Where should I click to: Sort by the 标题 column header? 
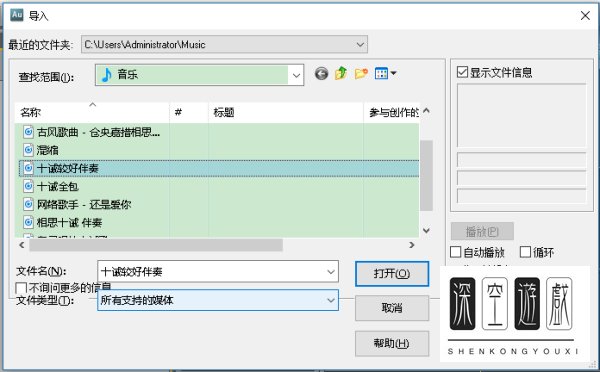click(x=286, y=112)
